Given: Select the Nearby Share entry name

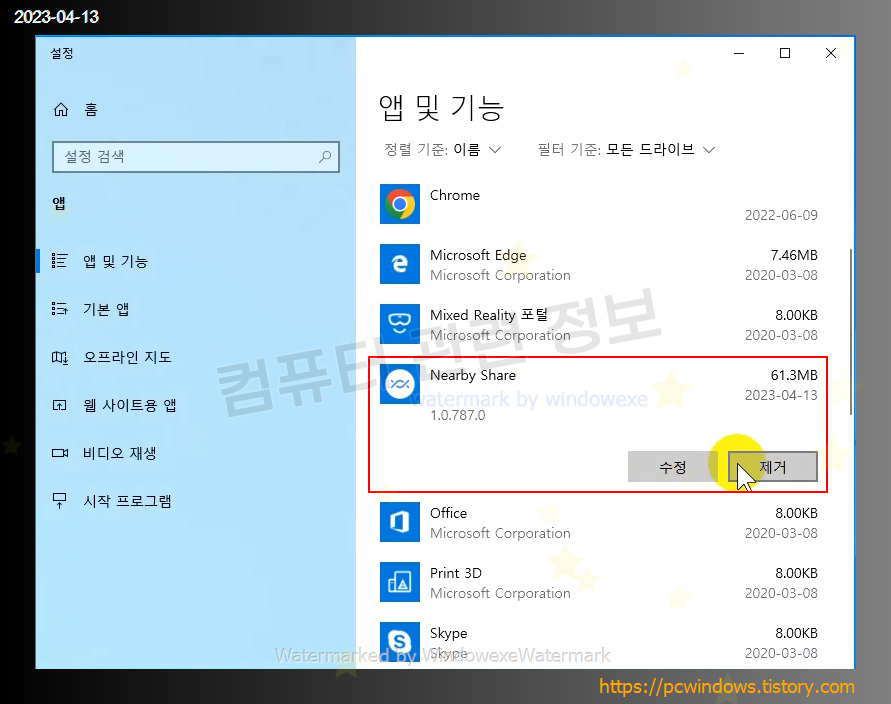Looking at the screenshot, I should coord(473,375).
